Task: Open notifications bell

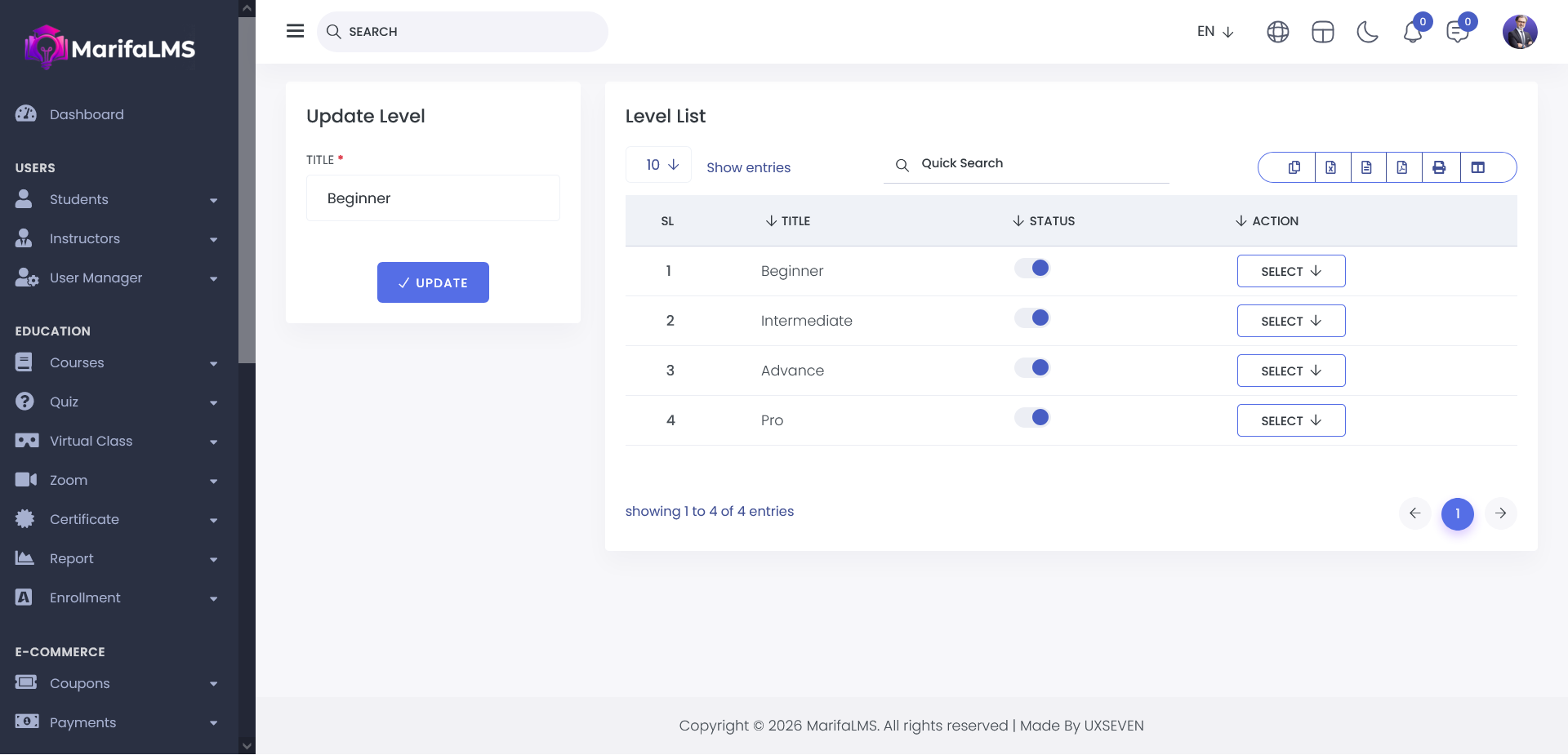Action: pos(1413,32)
